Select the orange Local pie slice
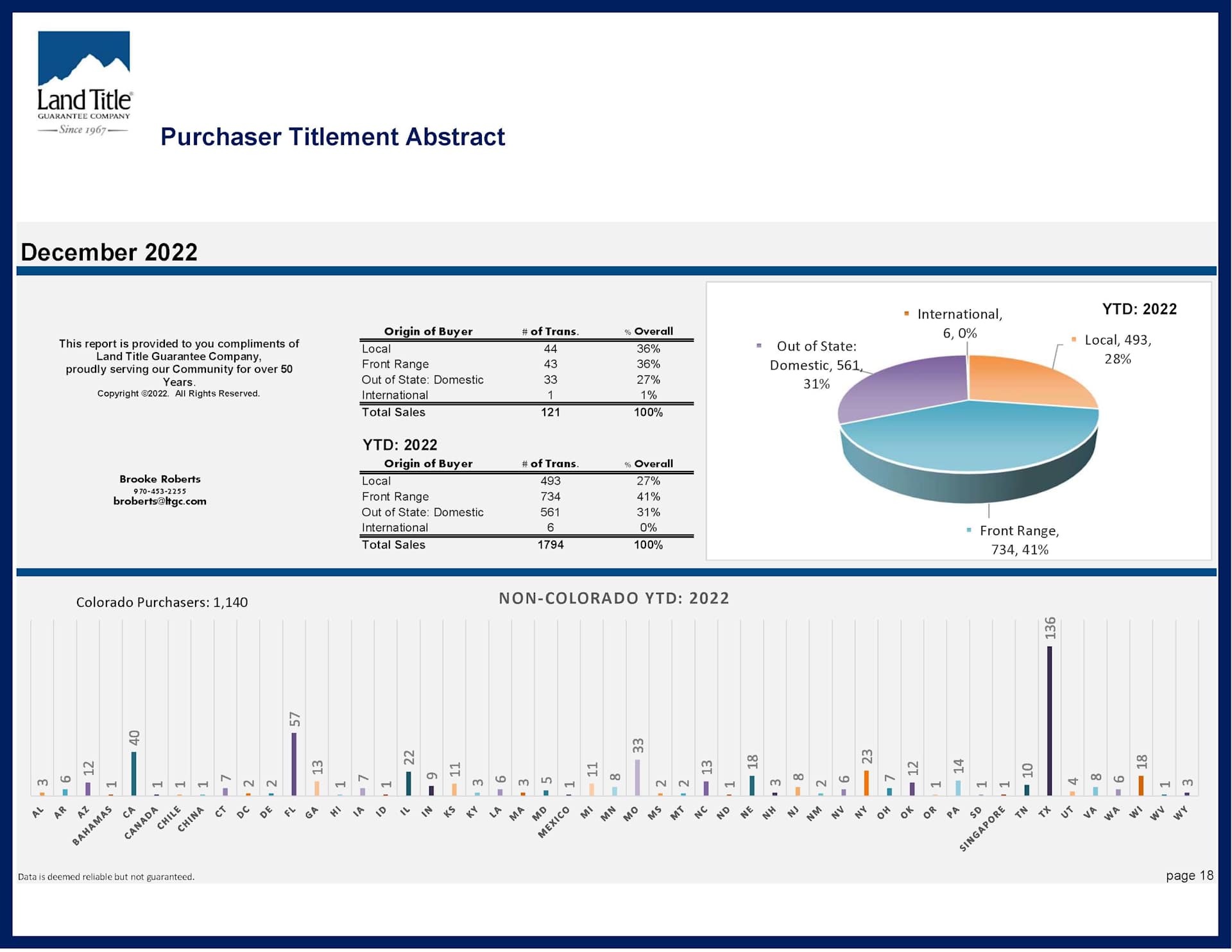The image size is (1232, 952). (1027, 380)
